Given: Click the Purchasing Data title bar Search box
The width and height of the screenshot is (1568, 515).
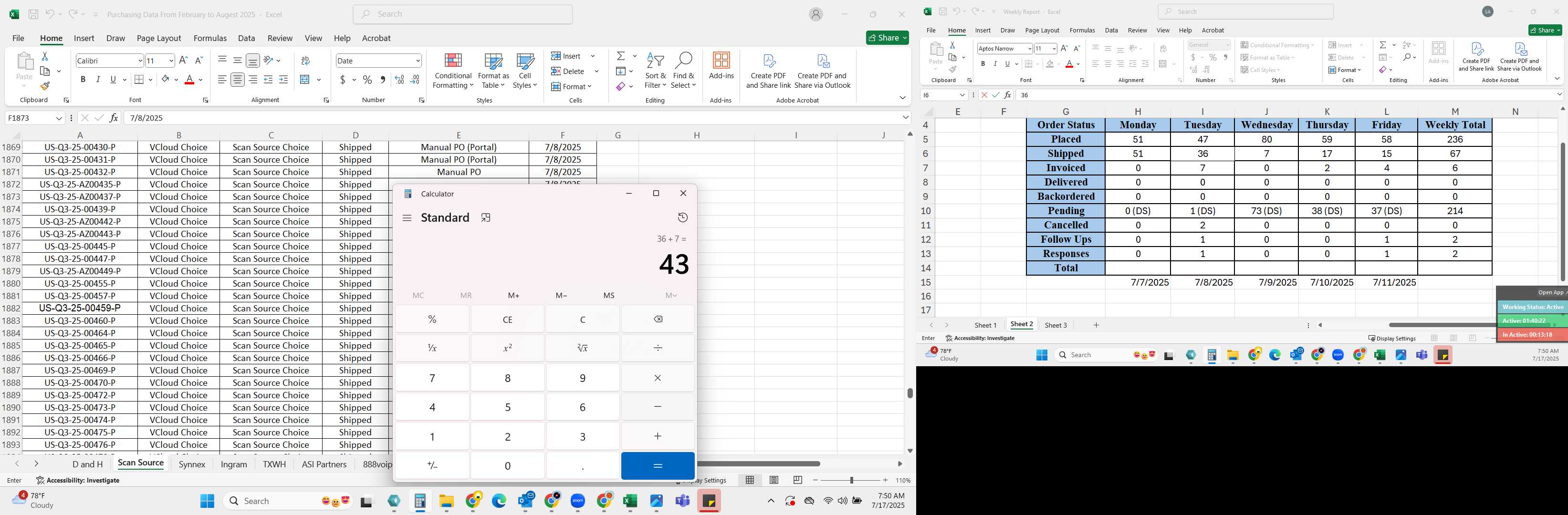Looking at the screenshot, I should point(462,14).
